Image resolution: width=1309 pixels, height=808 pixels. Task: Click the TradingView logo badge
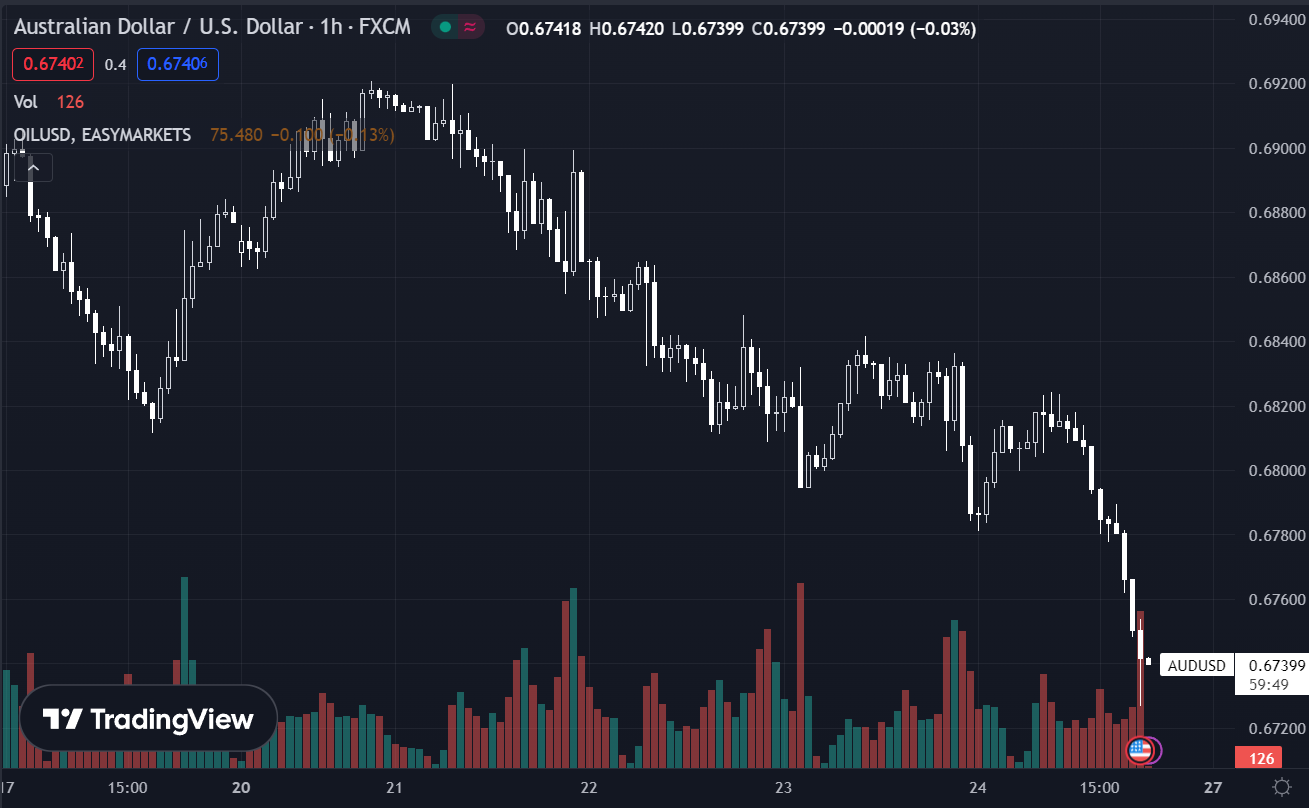[x=148, y=718]
